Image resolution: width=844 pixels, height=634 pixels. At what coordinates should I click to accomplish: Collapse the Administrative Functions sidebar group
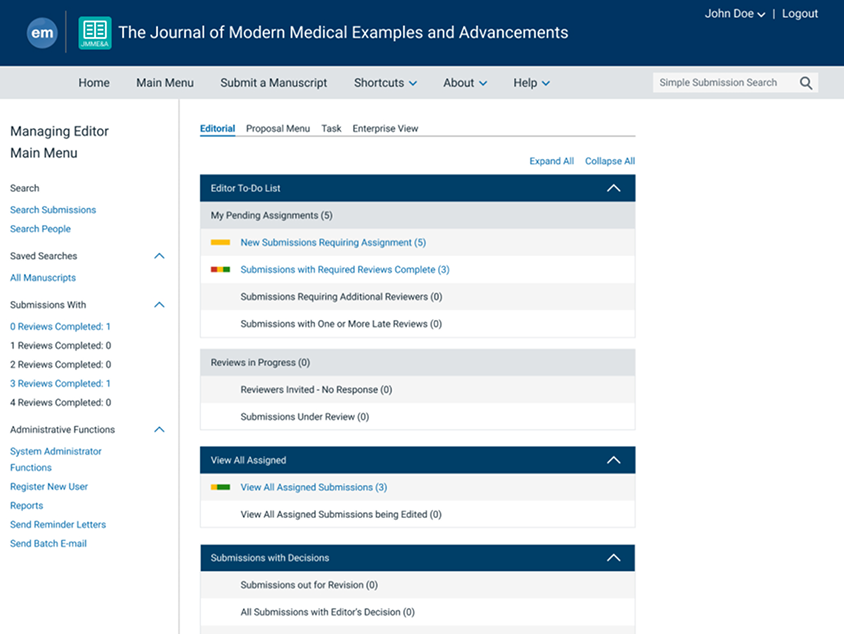159,430
